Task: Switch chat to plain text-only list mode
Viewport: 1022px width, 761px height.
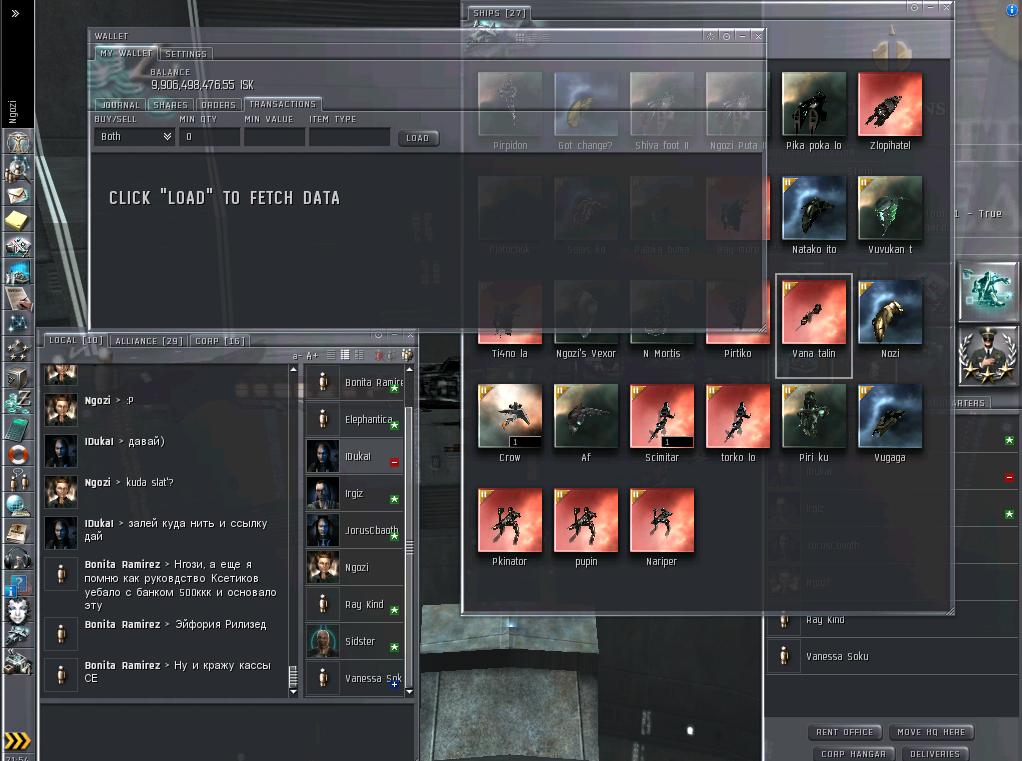Action: pyautogui.click(x=331, y=354)
